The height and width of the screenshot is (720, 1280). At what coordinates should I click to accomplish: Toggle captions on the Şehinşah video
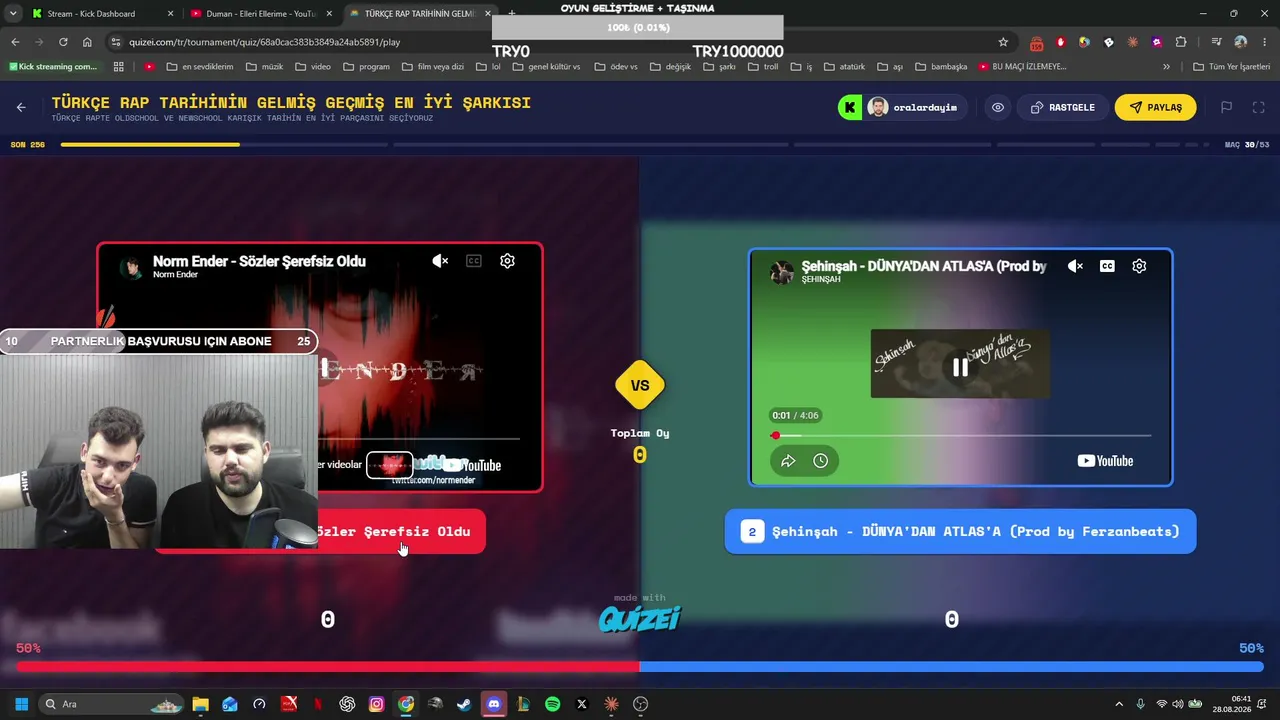pos(1107,266)
